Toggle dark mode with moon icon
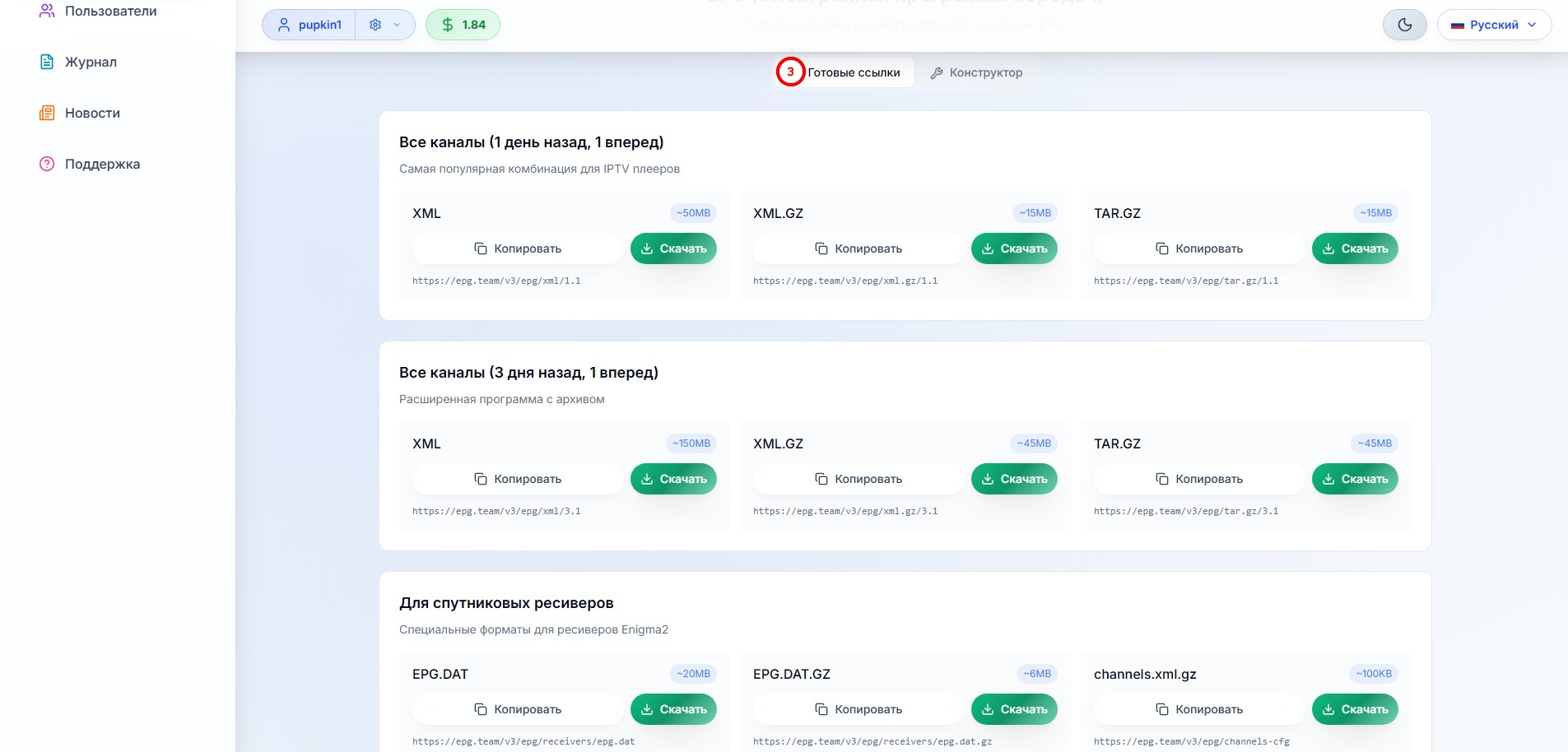The image size is (1568, 752). (x=1404, y=25)
